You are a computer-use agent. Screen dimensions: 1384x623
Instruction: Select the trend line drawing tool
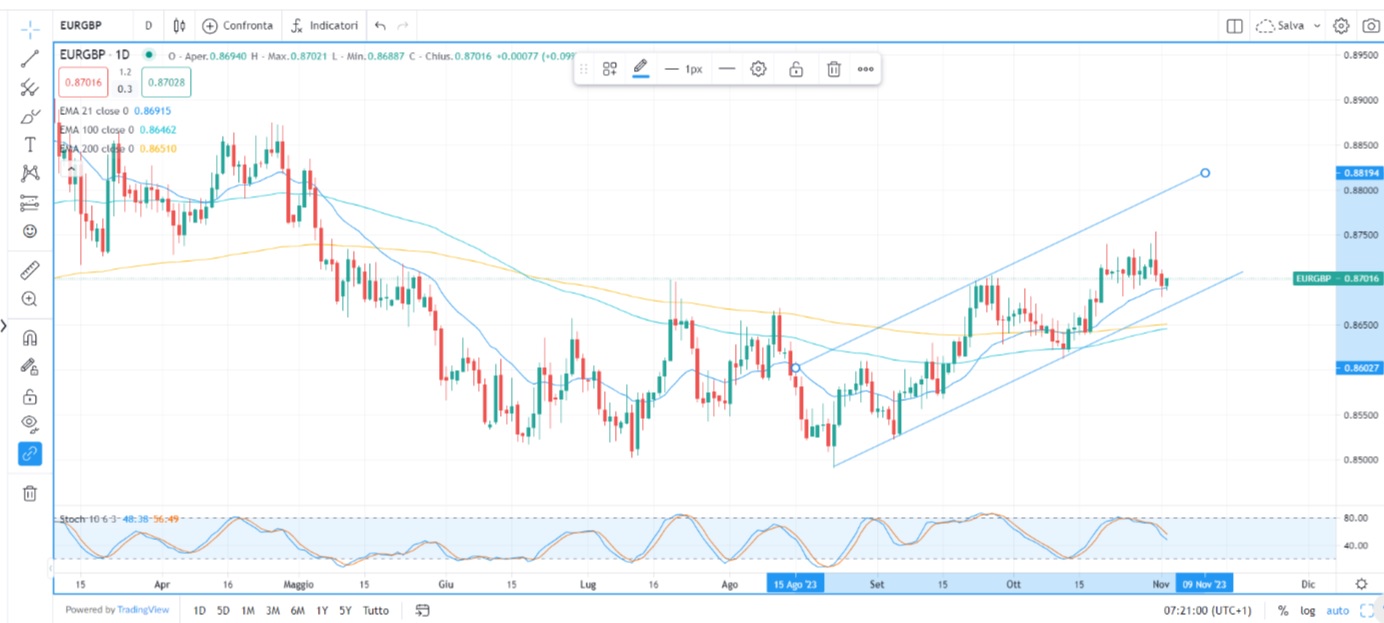point(30,59)
